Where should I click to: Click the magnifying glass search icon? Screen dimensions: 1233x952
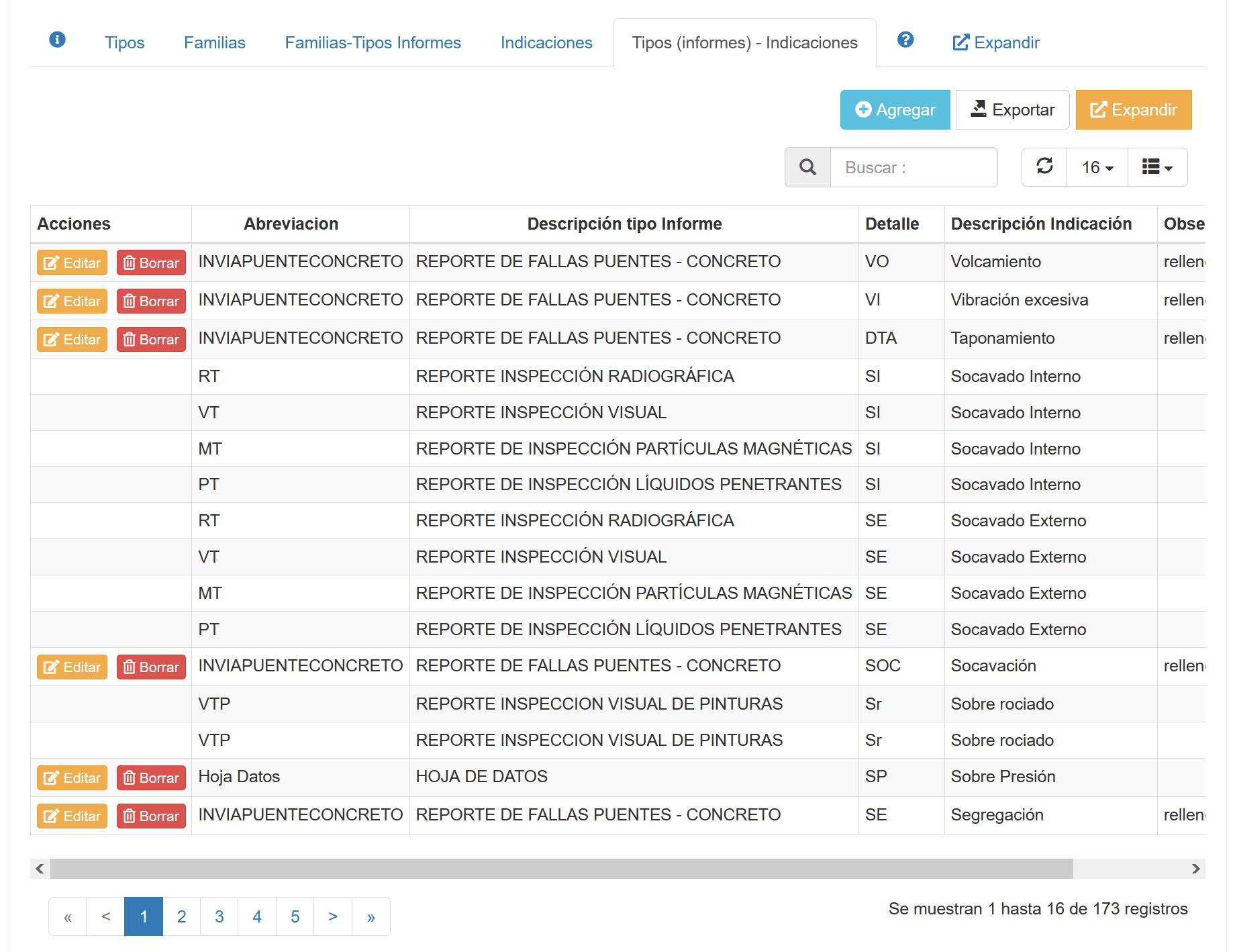pyautogui.click(x=807, y=167)
